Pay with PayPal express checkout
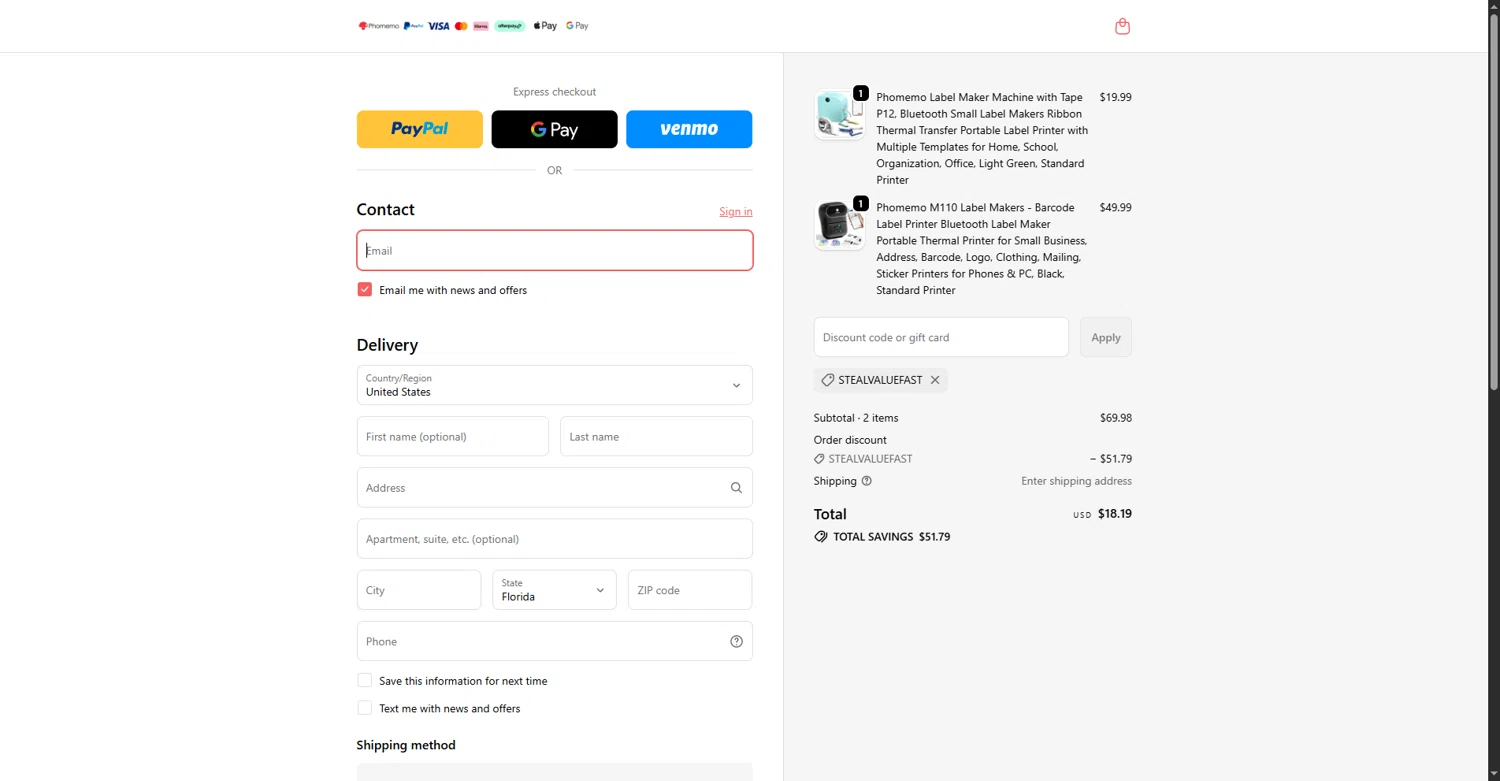1500x781 pixels. (420, 129)
